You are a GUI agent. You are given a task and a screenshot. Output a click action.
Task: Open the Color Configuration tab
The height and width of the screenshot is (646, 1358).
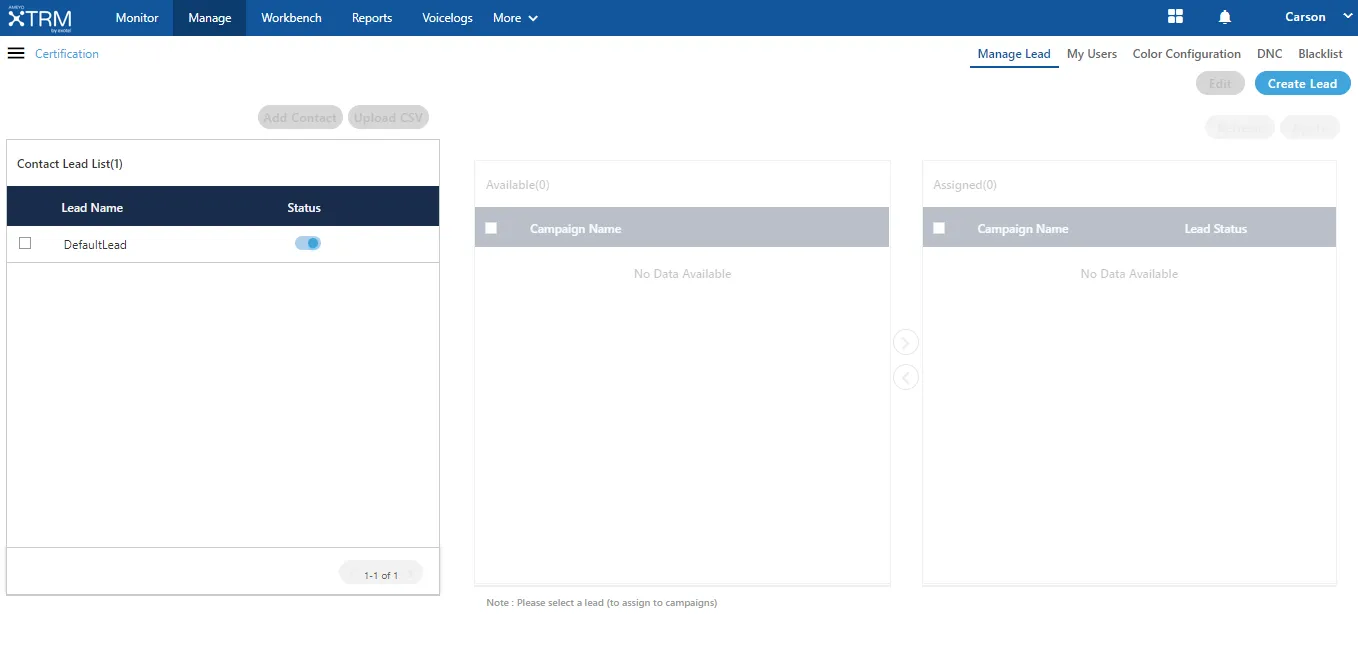click(1187, 54)
